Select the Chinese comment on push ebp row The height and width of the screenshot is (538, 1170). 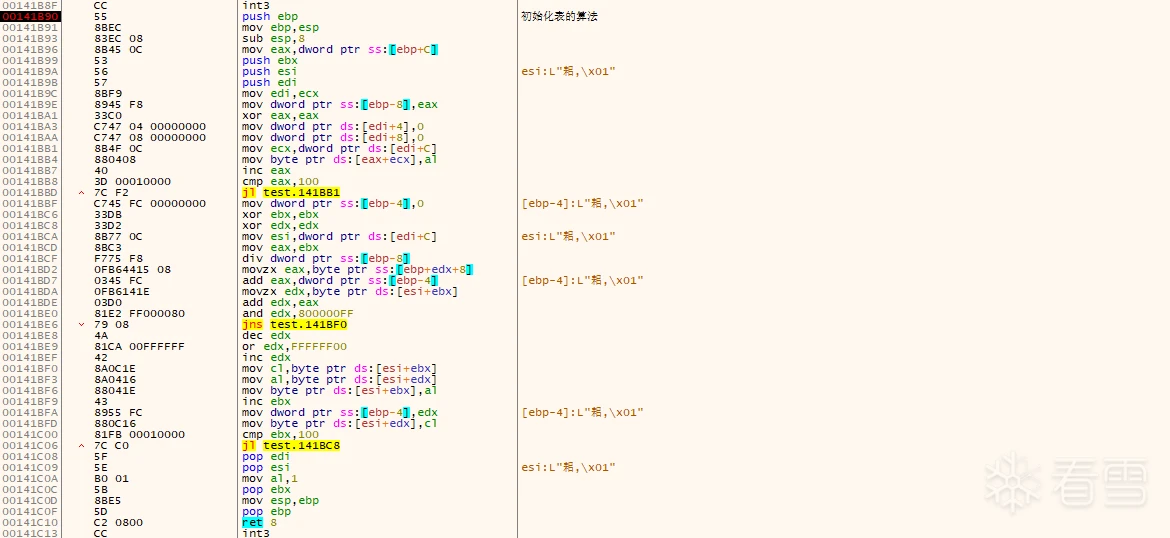pos(560,17)
